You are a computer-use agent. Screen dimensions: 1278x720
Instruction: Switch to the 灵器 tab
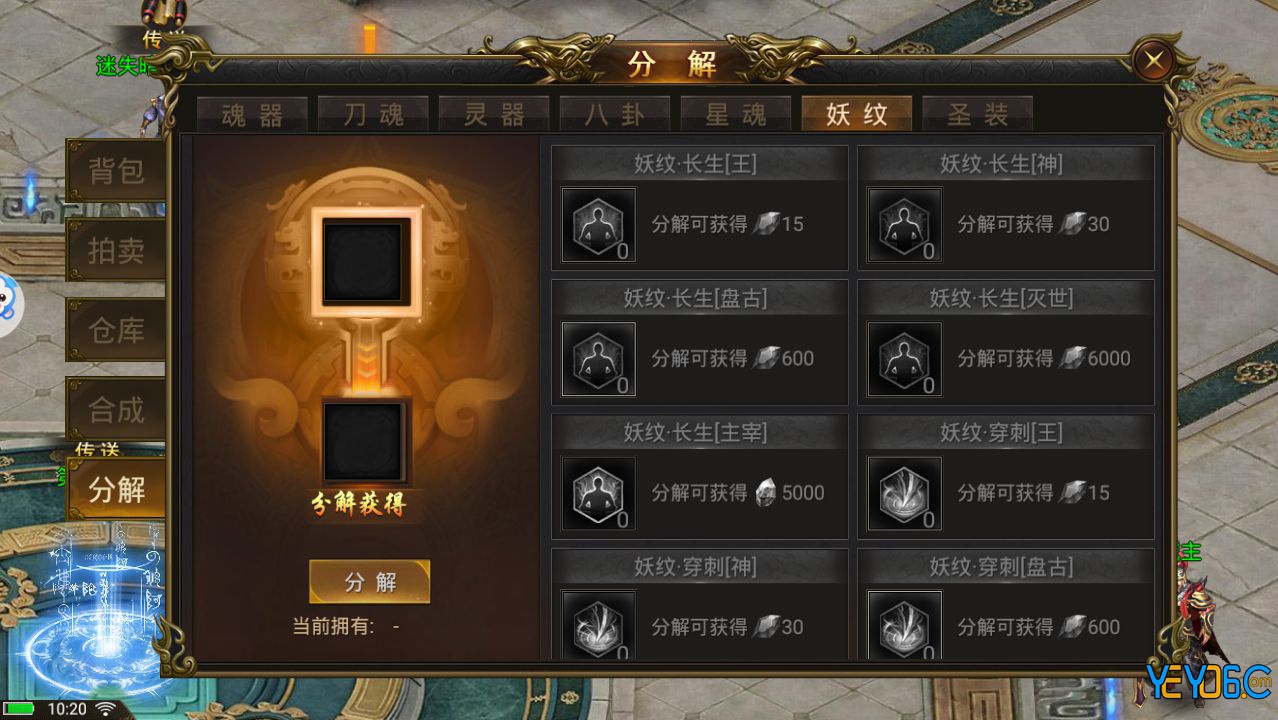(x=494, y=114)
